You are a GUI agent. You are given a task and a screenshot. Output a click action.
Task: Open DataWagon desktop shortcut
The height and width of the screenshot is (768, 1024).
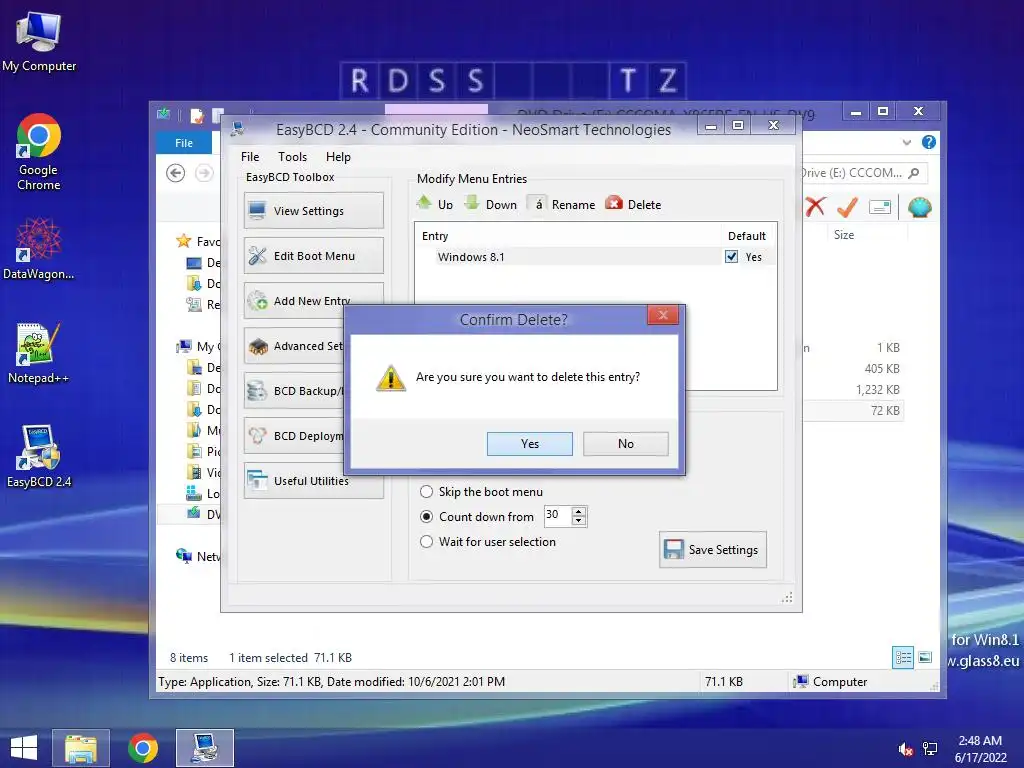coord(39,249)
